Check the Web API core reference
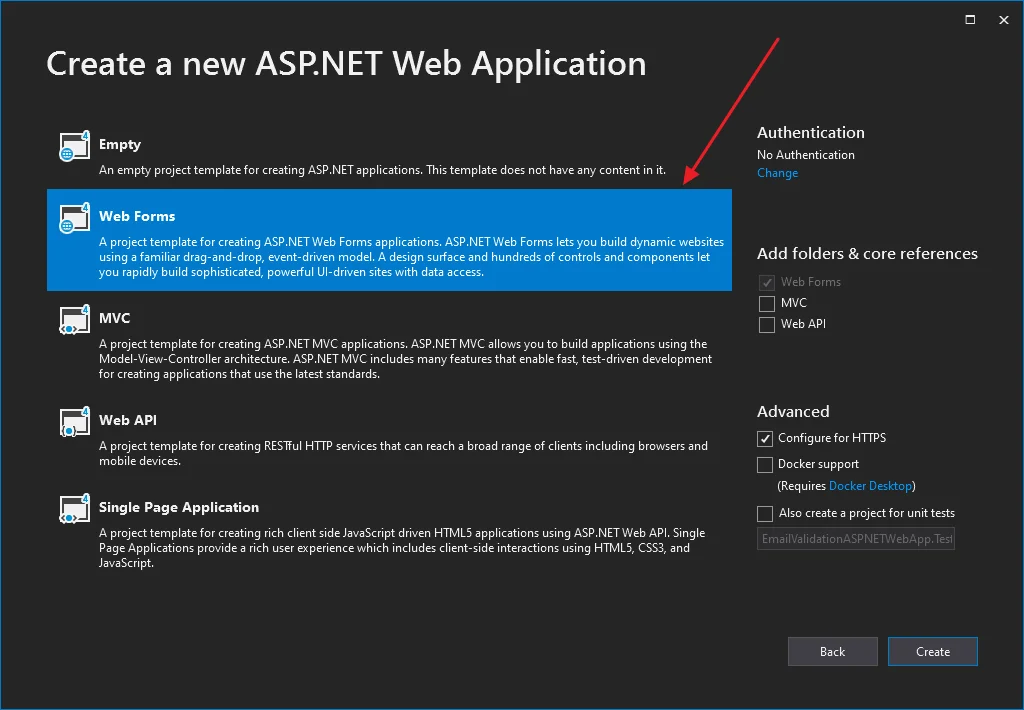1024x710 pixels. point(766,323)
